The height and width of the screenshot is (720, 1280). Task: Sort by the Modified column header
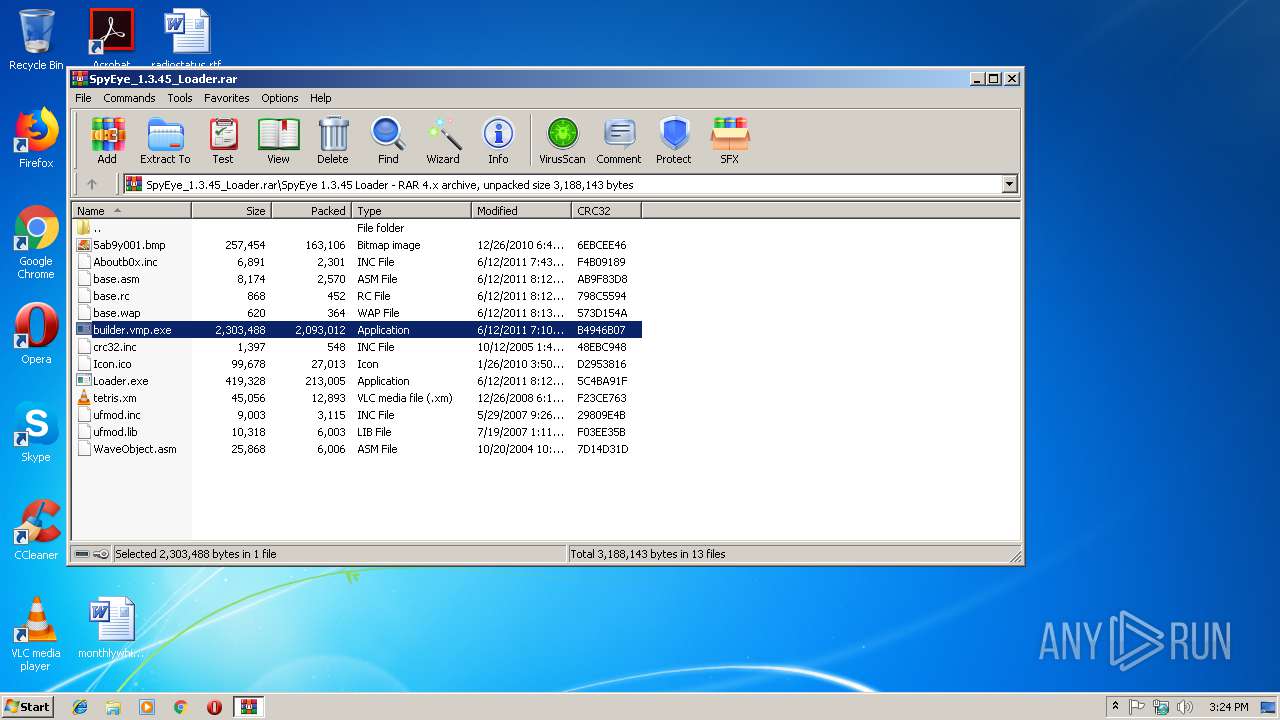point(521,211)
